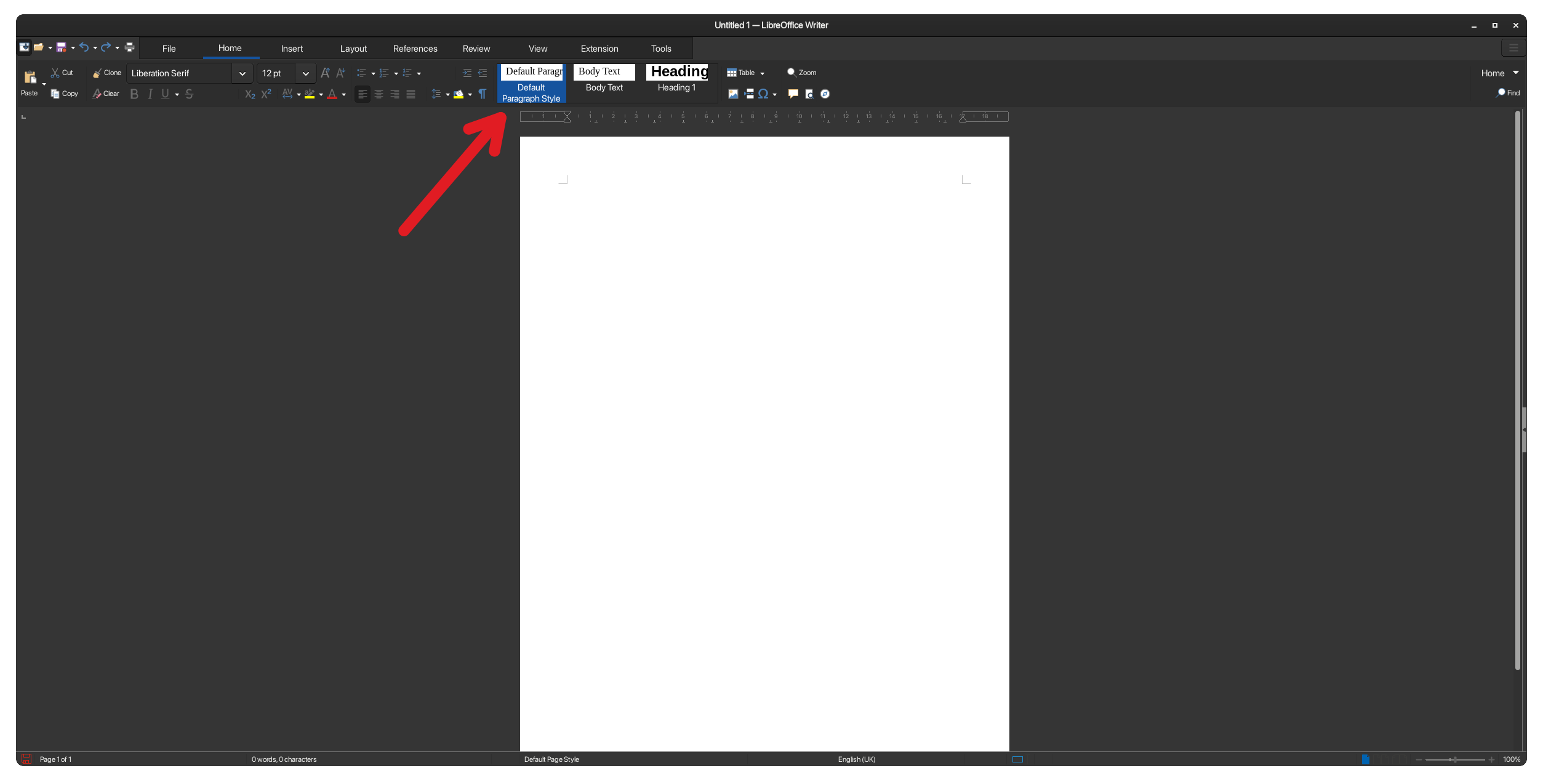
Task: Click the Clone formatting paintbrush
Action: tap(107, 73)
